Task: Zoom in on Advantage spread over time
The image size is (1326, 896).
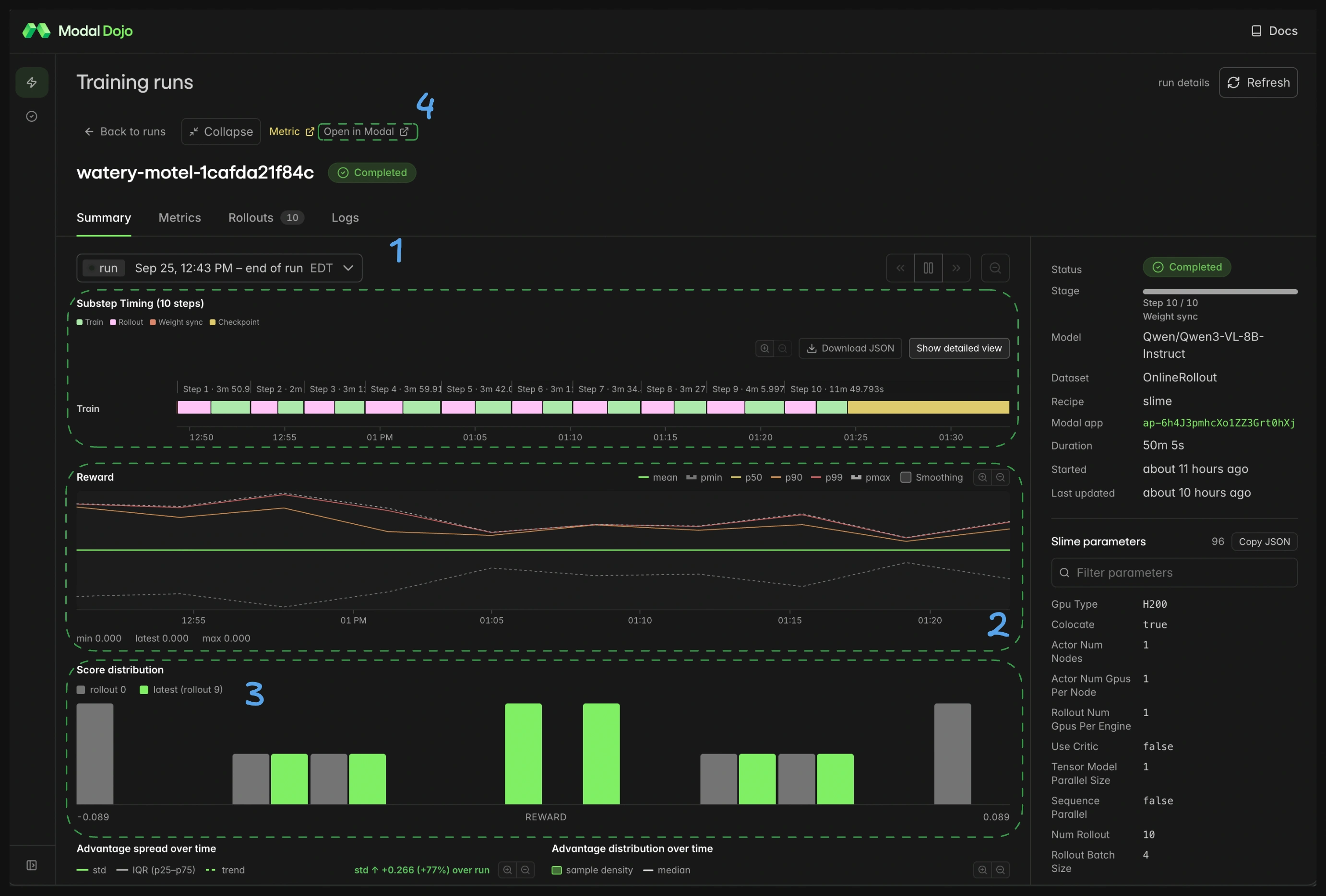Action: 507,870
